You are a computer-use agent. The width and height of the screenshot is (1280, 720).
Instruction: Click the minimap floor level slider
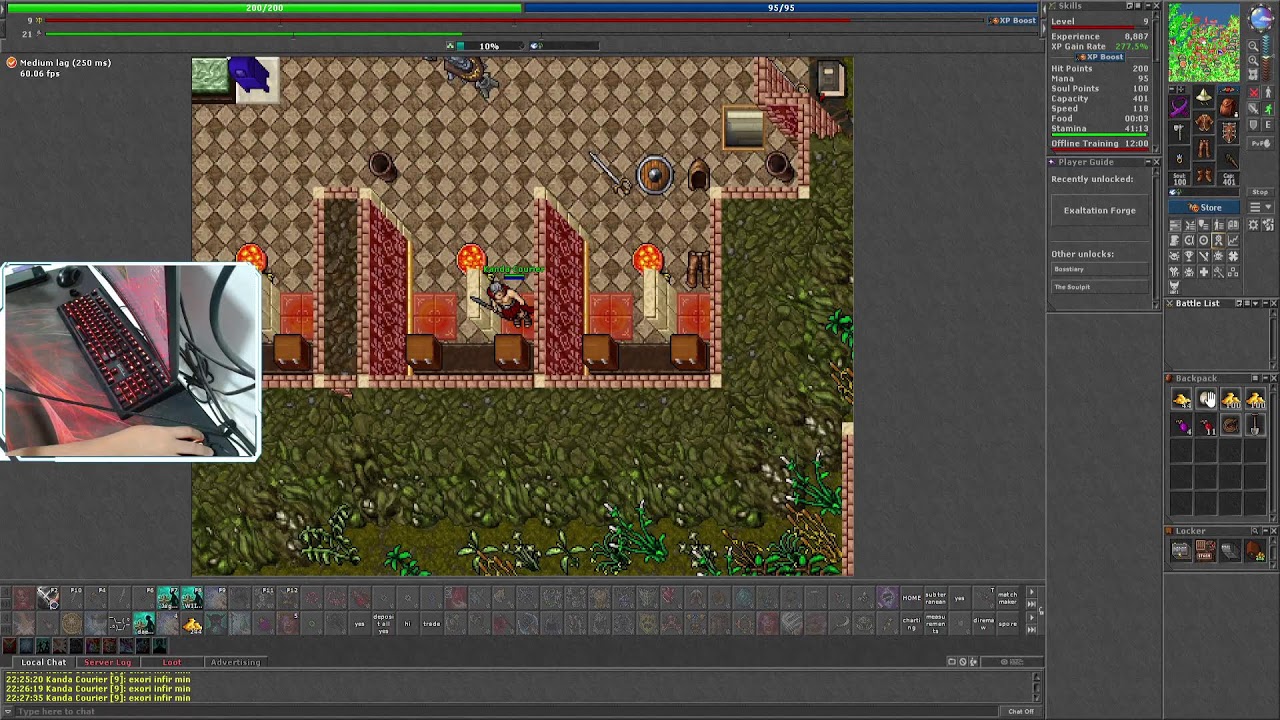pos(1267,58)
